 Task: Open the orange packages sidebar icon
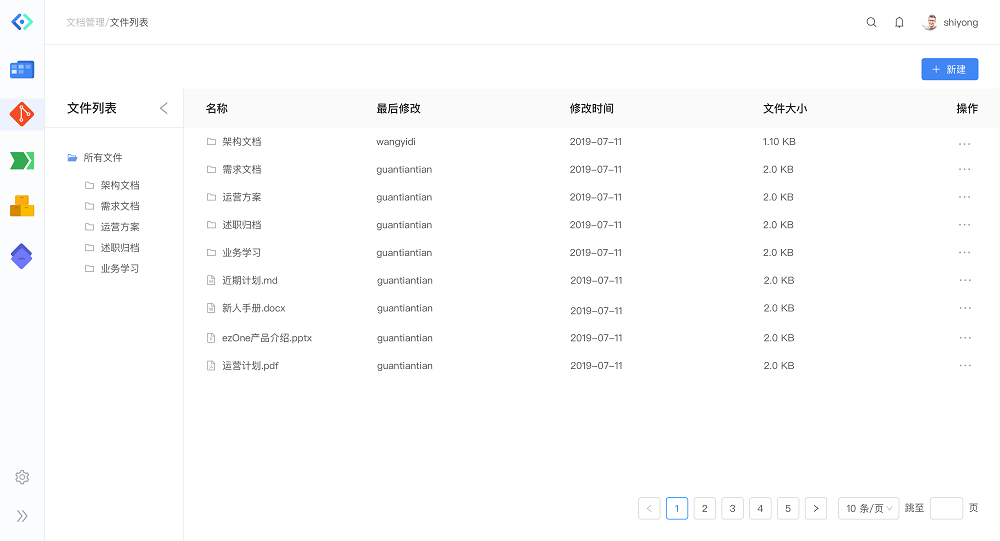pyautogui.click(x=22, y=207)
